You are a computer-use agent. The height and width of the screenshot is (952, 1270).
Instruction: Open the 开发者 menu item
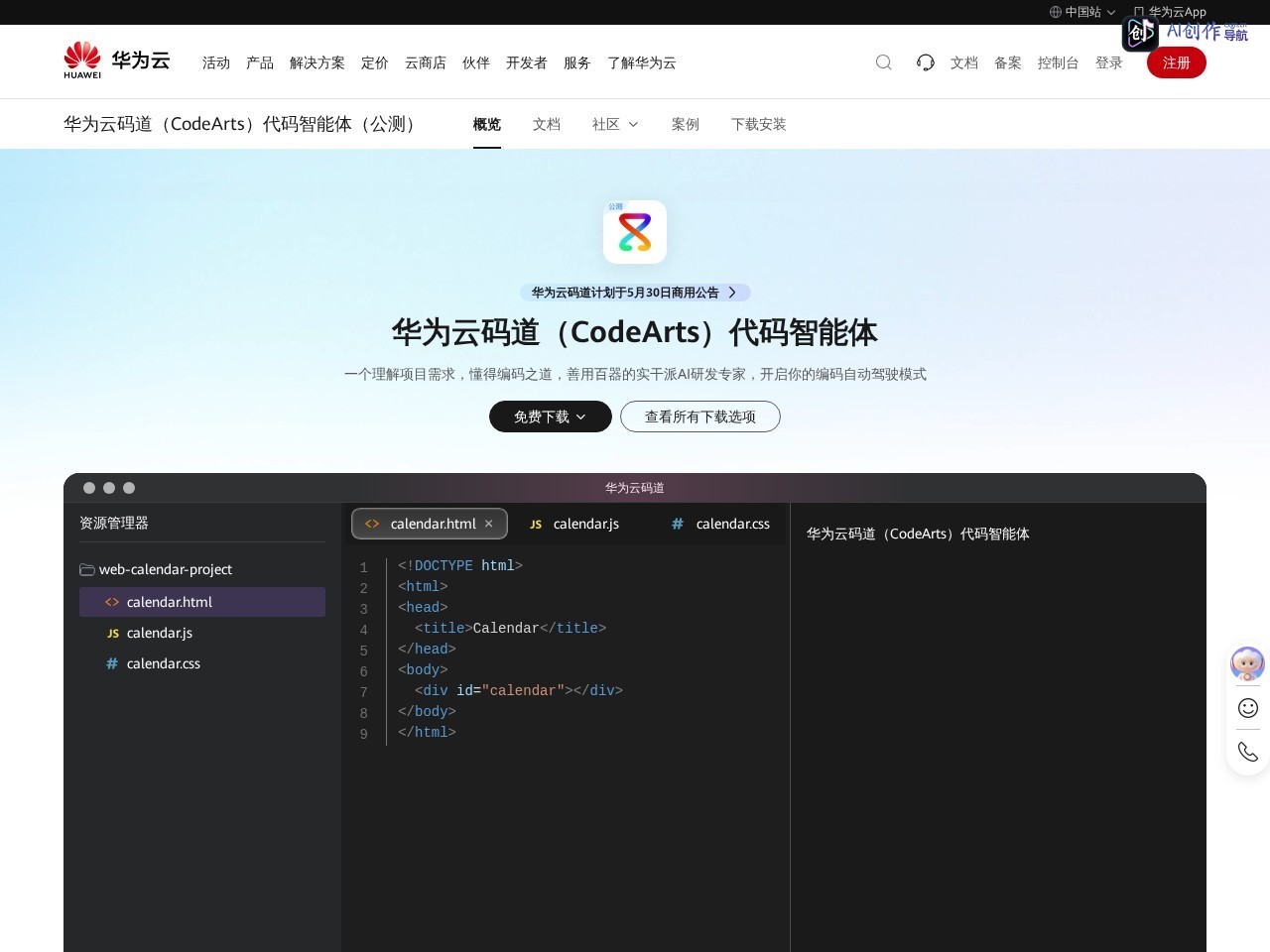point(527,62)
